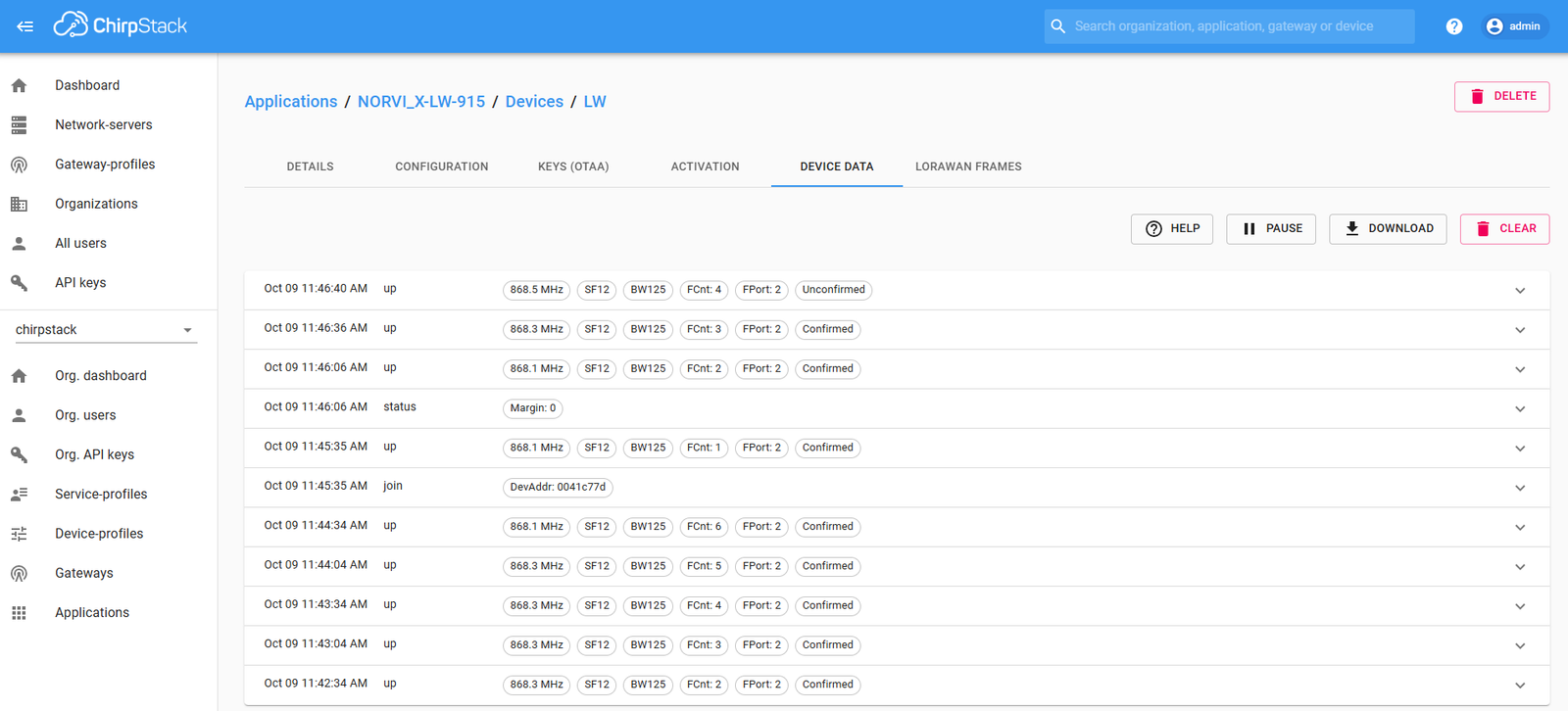The width and height of the screenshot is (1568, 711).
Task: Pause the live device data stream
Action: 1271,229
